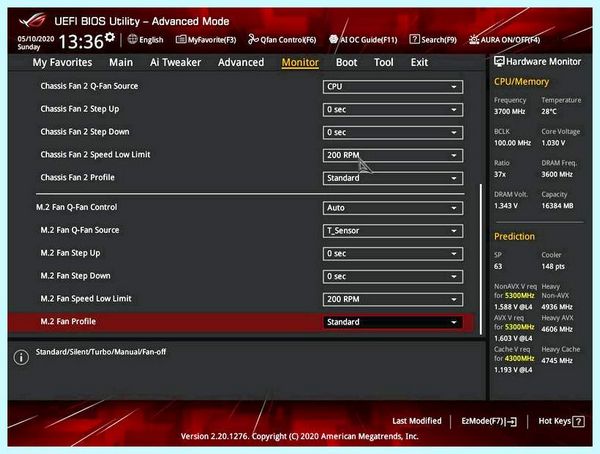This screenshot has height=454, width=600.
Task: Click the Hot Keys label in the footer
Action: click(x=554, y=421)
